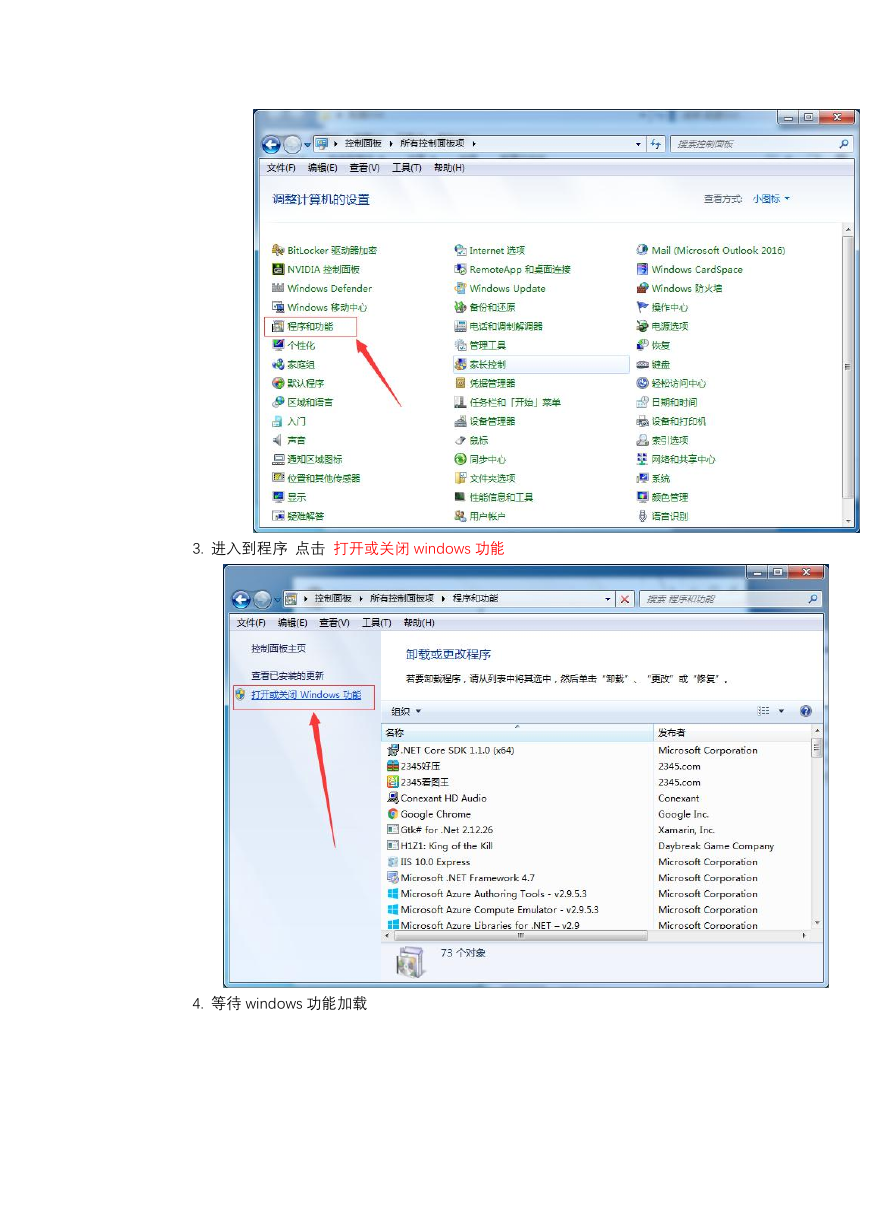This screenshot has height=1228, width=869.
Task: Open the Windows 防火墙 icon
Action: (x=643, y=288)
